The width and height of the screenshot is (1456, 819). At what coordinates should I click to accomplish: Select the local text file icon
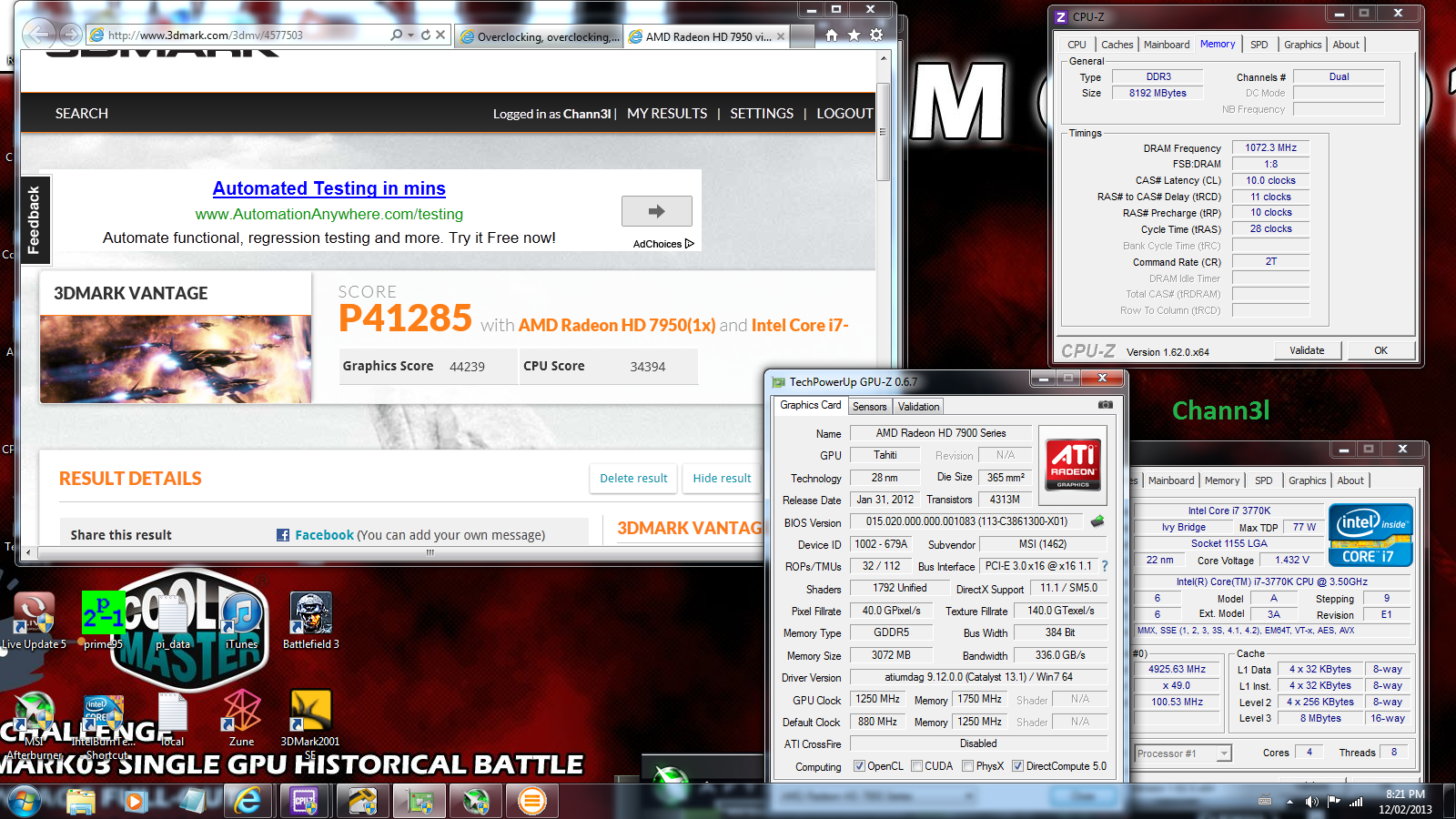click(x=172, y=719)
